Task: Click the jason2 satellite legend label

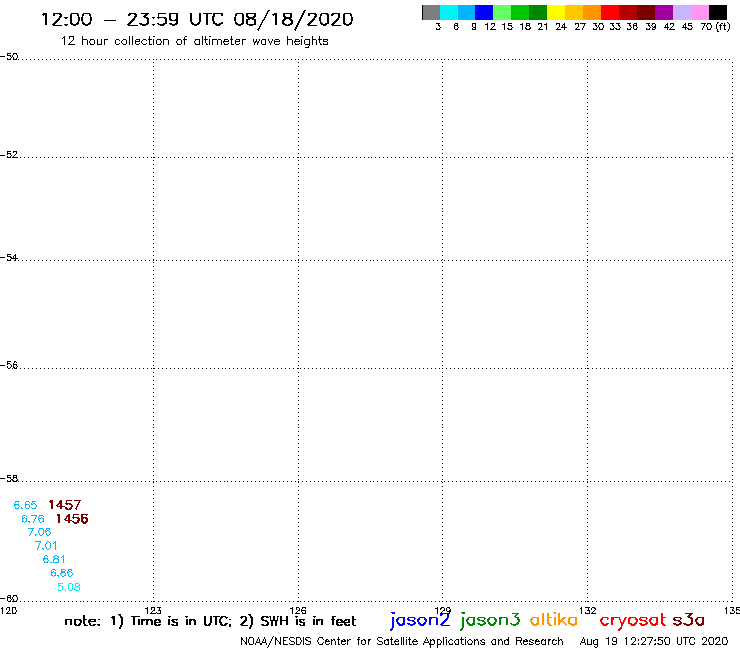Action: click(x=420, y=620)
